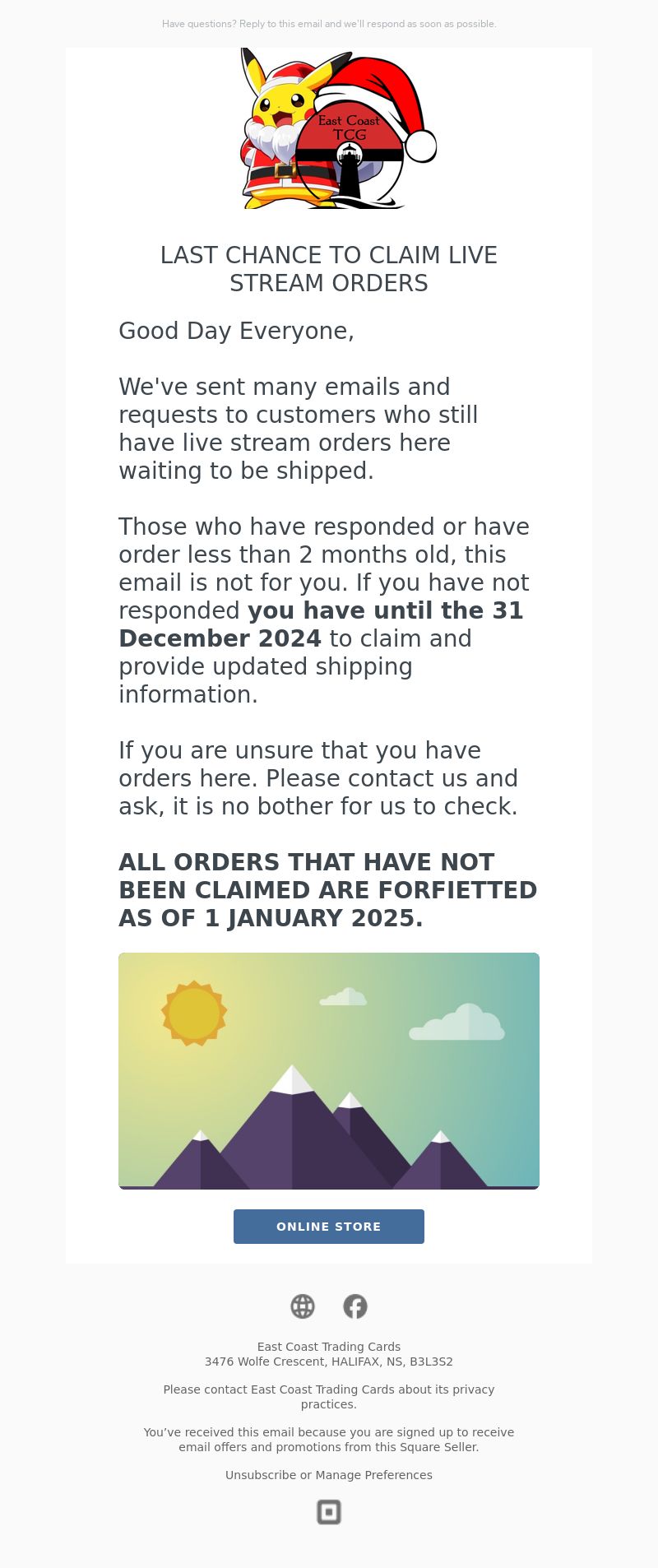658x1568 pixels.
Task: Click the 'Have questions?' preheader text
Action: coord(329,24)
